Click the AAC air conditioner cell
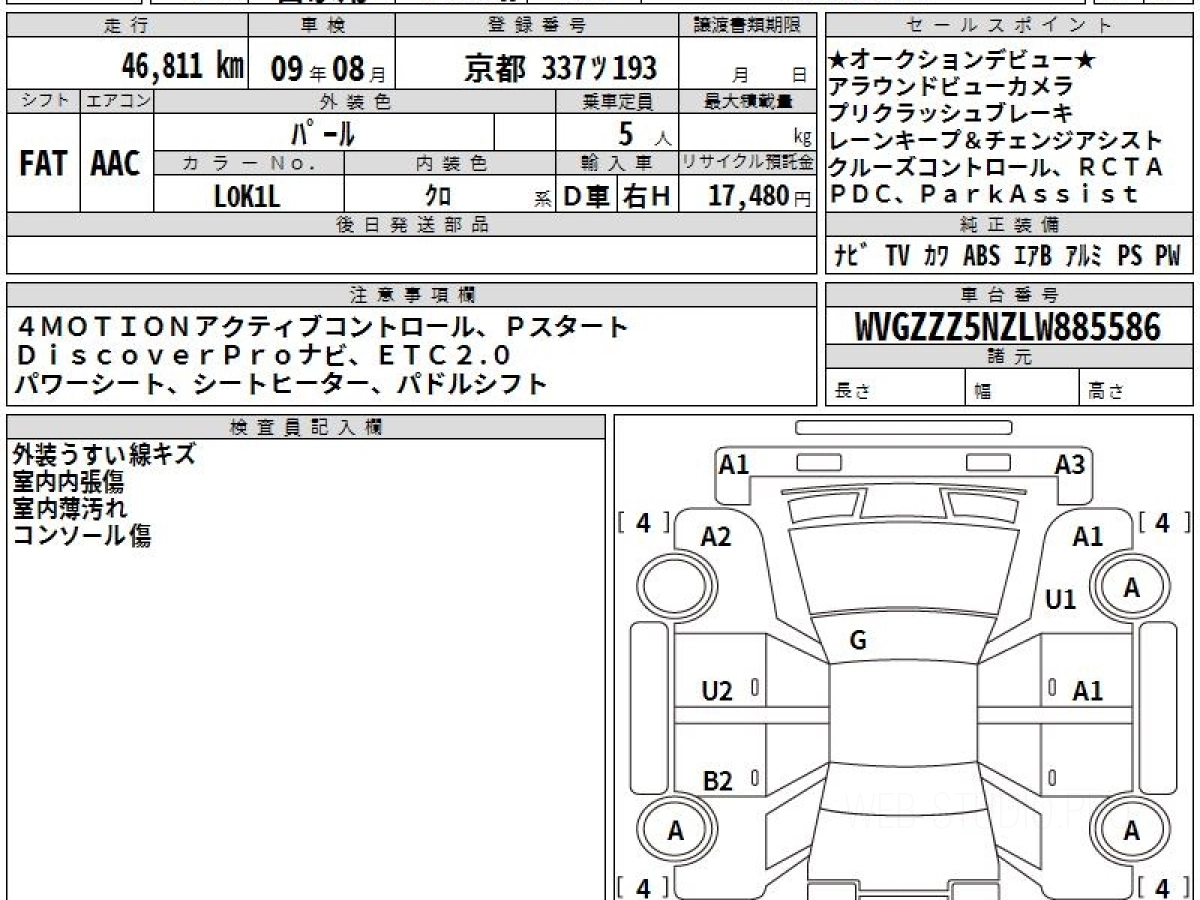 pyautogui.click(x=116, y=164)
